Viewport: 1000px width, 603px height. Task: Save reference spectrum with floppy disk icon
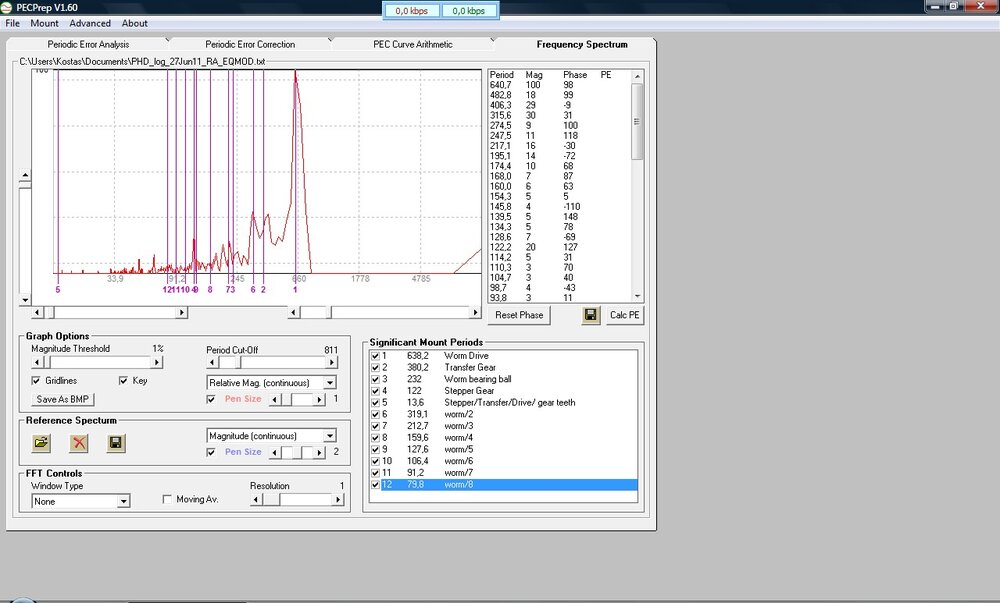coord(116,442)
